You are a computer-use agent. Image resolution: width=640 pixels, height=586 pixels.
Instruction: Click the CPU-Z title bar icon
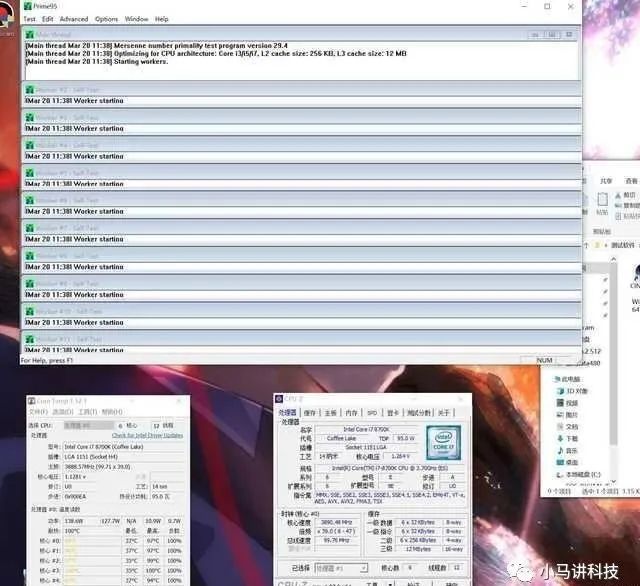[279, 399]
